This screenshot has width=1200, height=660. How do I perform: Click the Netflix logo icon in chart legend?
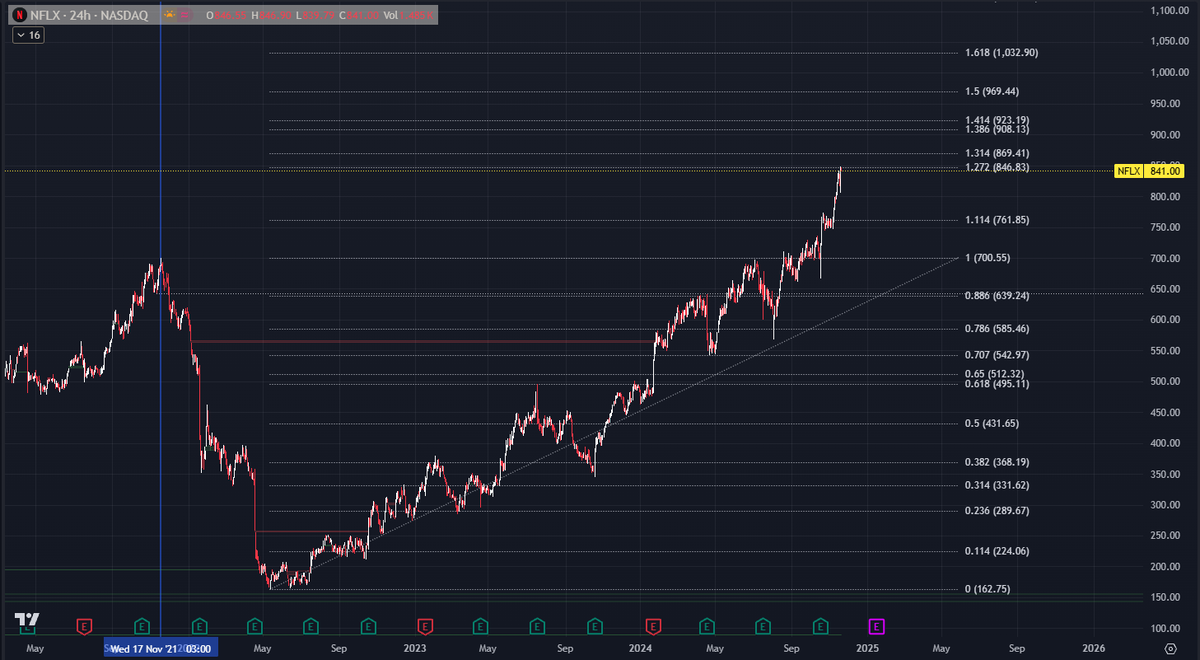tap(19, 15)
